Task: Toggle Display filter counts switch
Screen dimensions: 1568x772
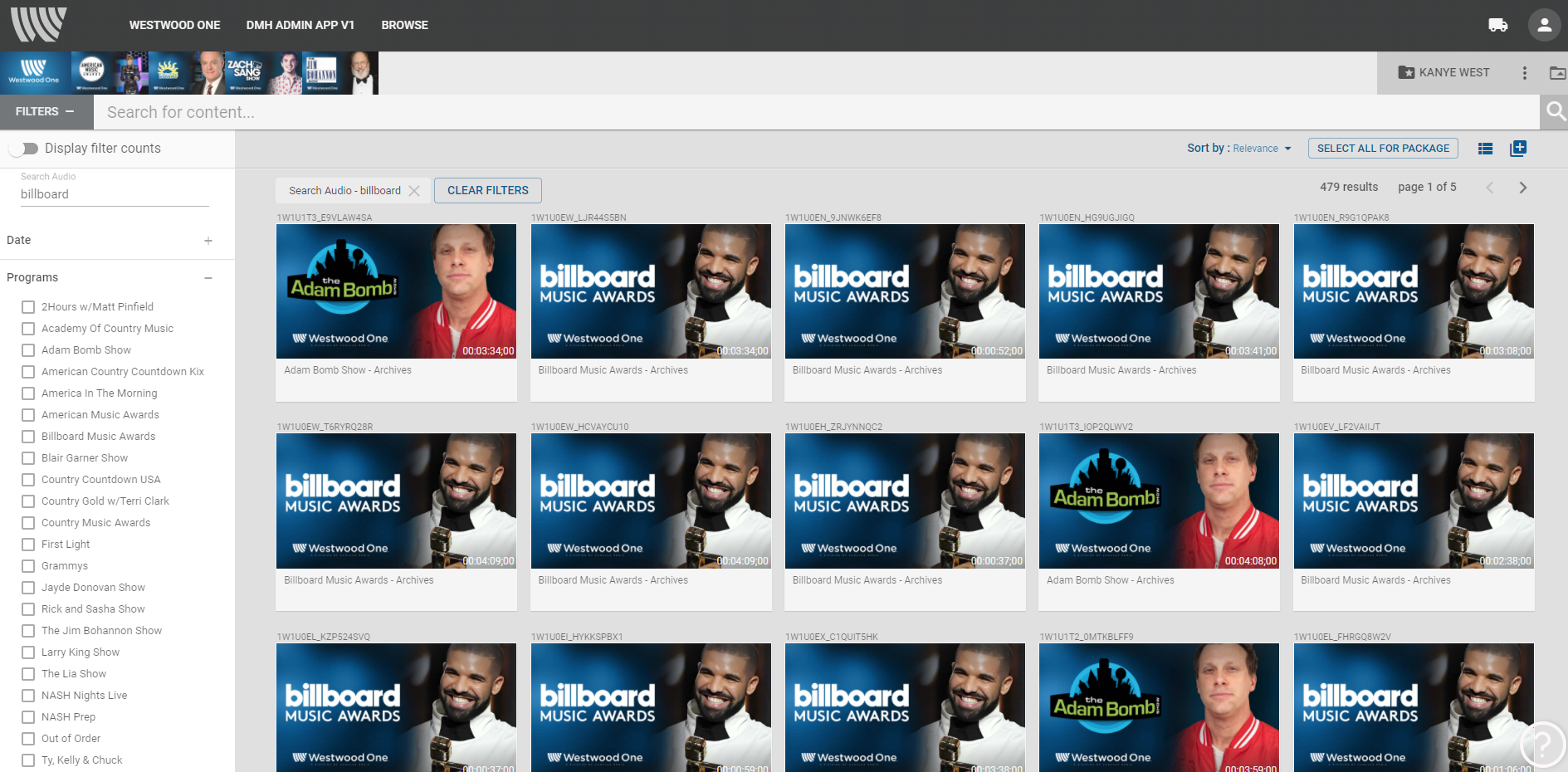Action: (24, 149)
